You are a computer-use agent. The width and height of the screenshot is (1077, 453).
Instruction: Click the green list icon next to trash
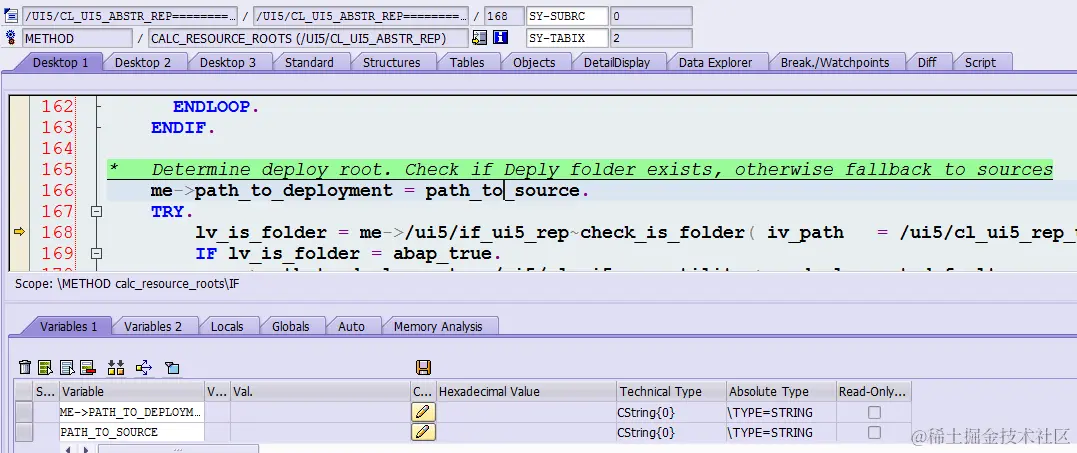(45, 367)
